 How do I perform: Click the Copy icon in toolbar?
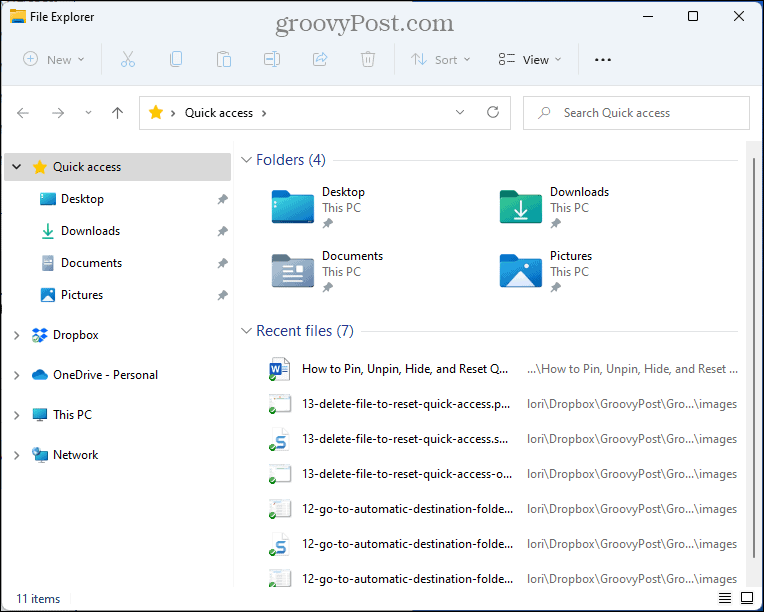click(x=176, y=59)
